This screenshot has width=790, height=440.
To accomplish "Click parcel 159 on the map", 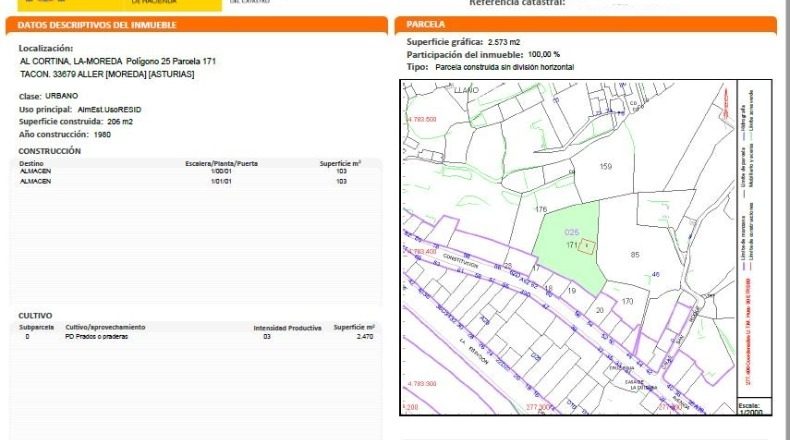I will (606, 166).
